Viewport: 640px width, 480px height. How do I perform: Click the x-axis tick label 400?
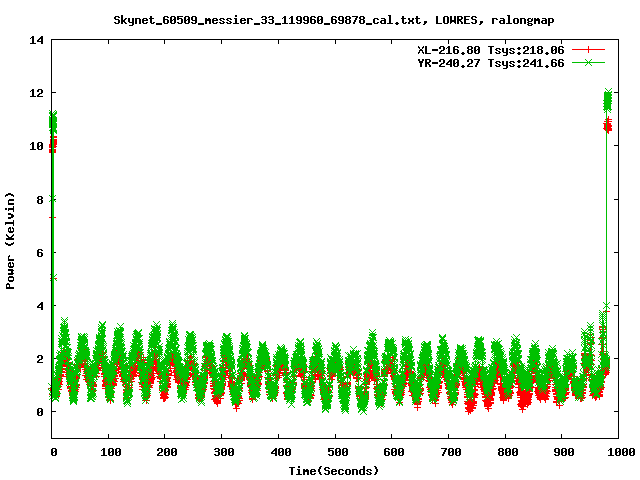pyautogui.click(x=280, y=452)
